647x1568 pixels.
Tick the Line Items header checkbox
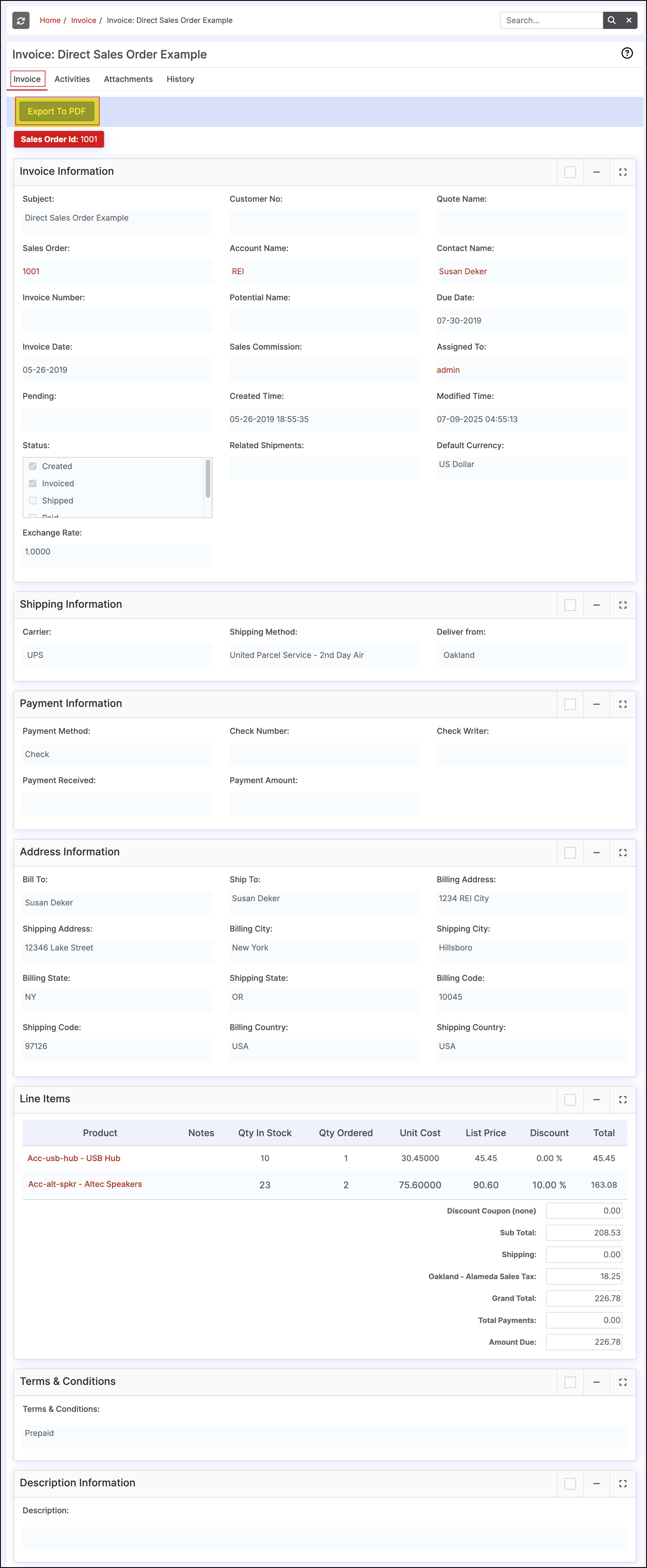[x=570, y=1099]
